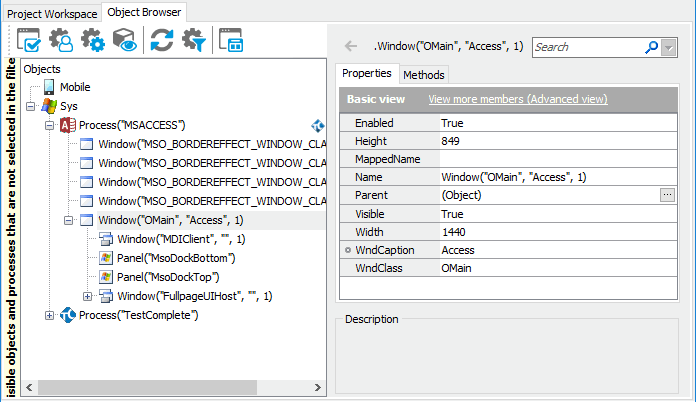The width and height of the screenshot is (696, 402).
Task: Select the Mobile tree item
Action: pos(74,87)
